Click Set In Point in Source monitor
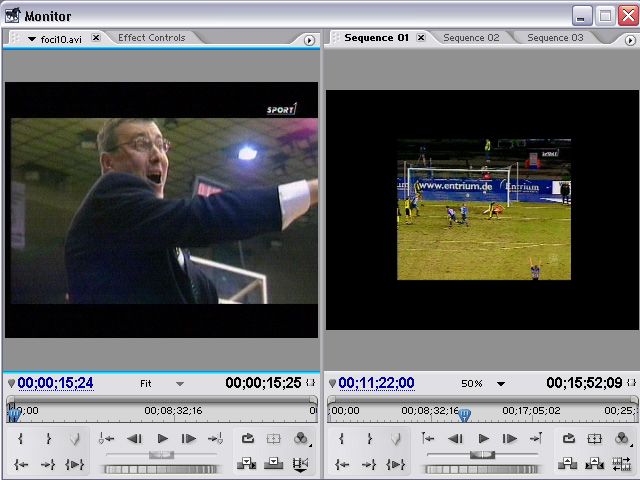 [21, 439]
